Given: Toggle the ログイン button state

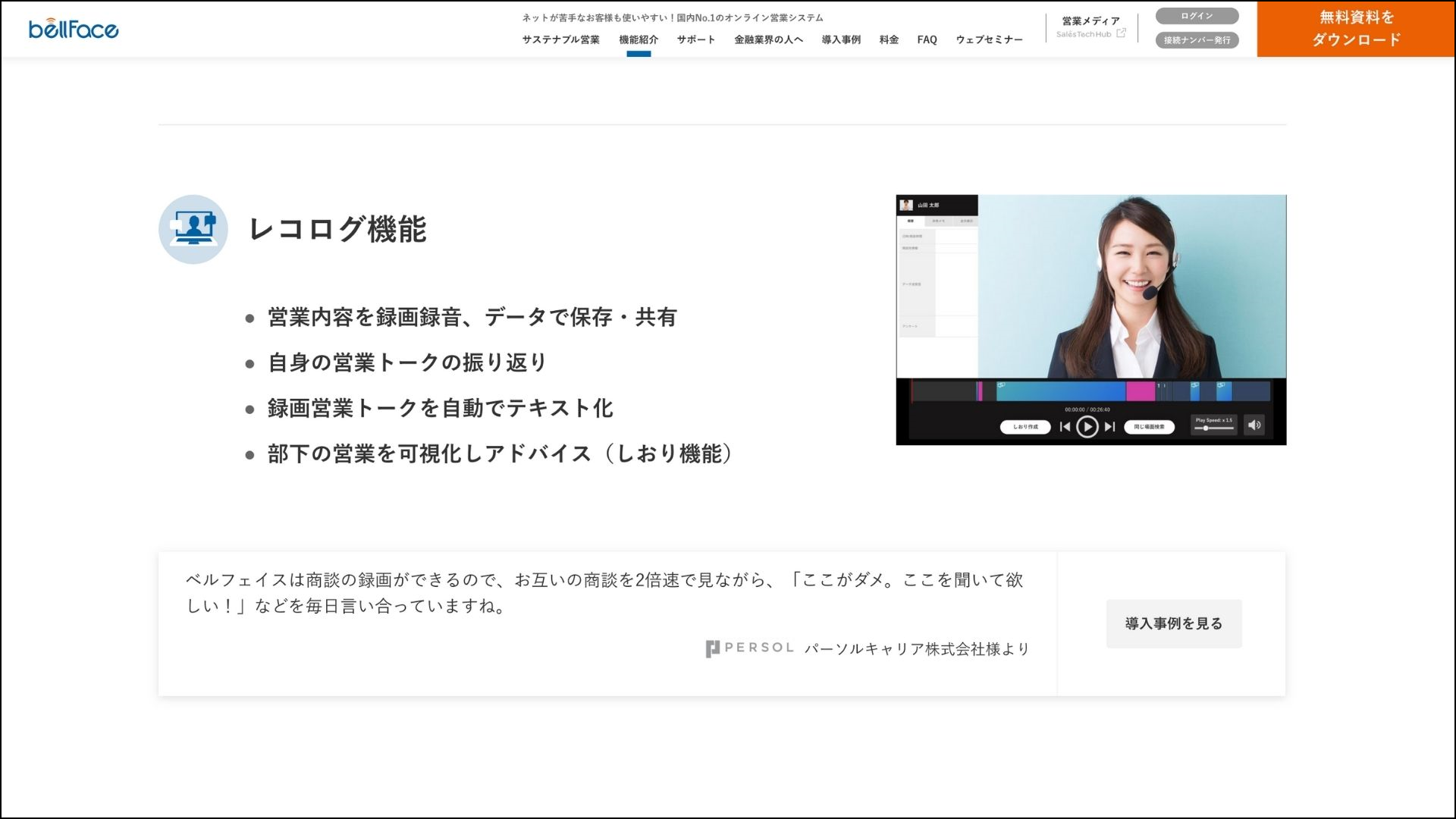Looking at the screenshot, I should point(1196,16).
